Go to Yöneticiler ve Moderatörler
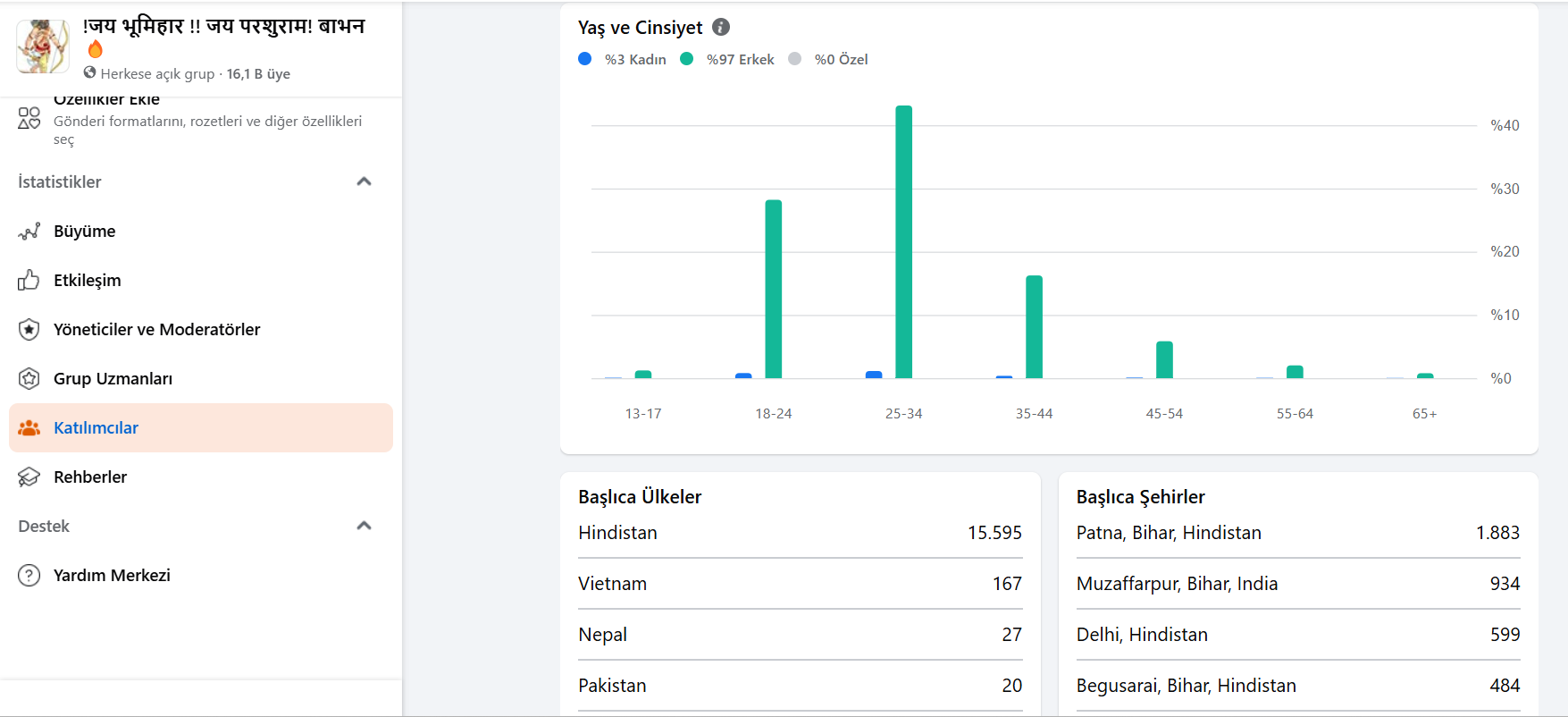The image size is (1568, 717). click(x=201, y=330)
